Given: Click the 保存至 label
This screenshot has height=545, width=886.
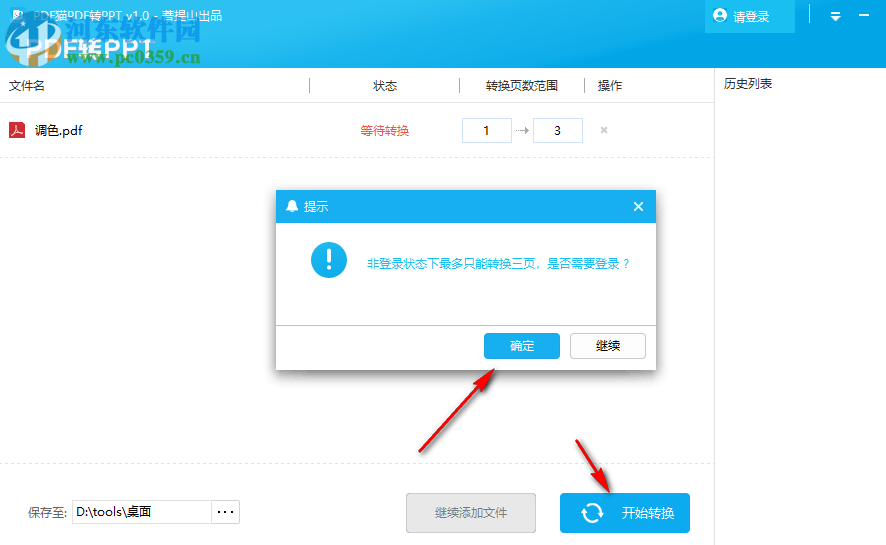Looking at the screenshot, I should point(47,512).
